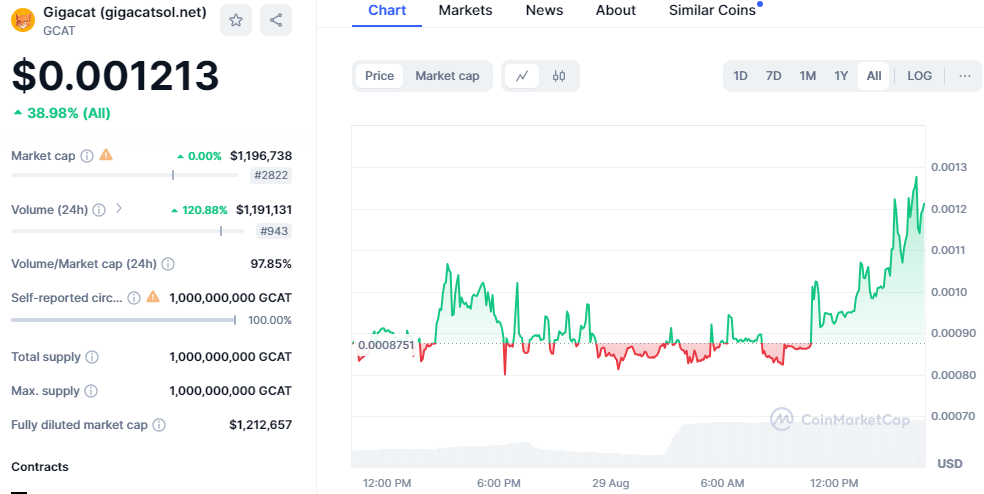
Task: Click the Volume (24h) rank slider bar
Action: pos(127,231)
